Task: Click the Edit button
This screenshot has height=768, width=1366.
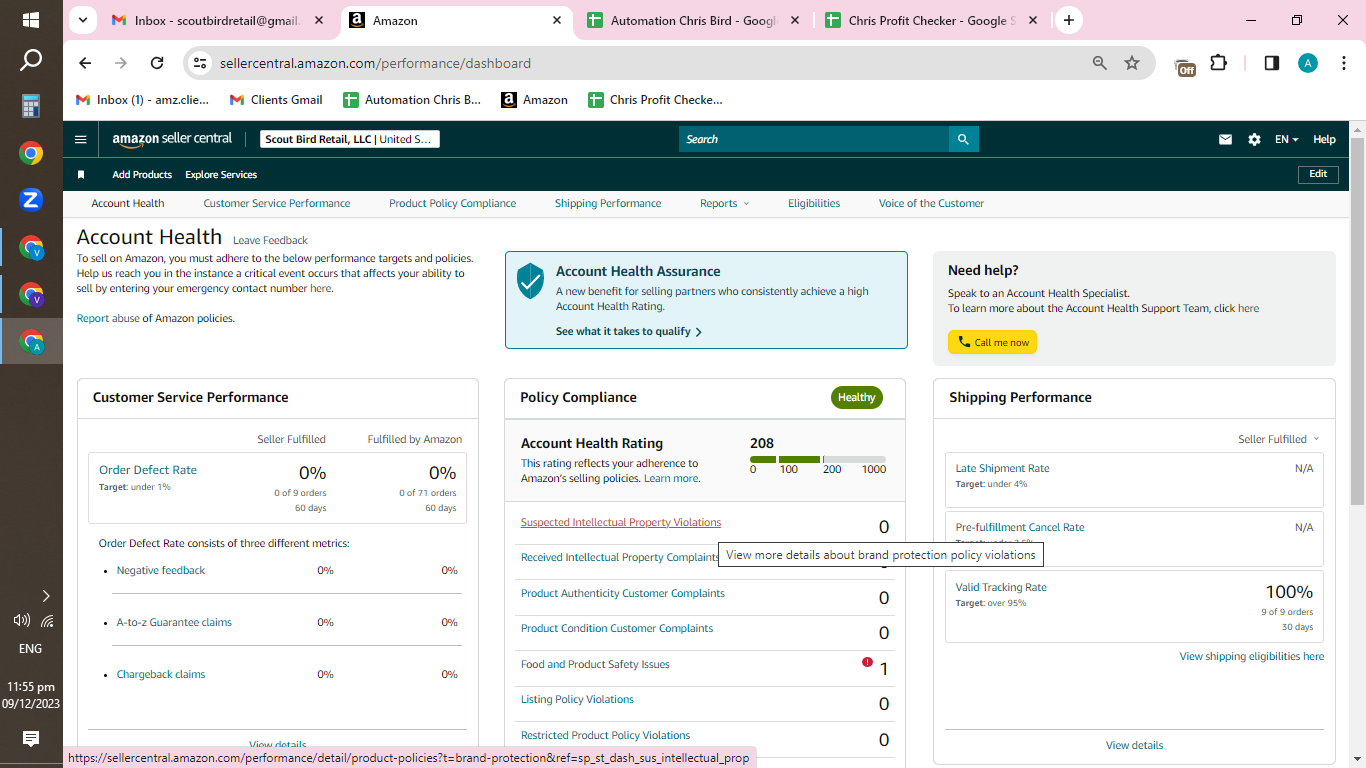Action: tap(1318, 174)
